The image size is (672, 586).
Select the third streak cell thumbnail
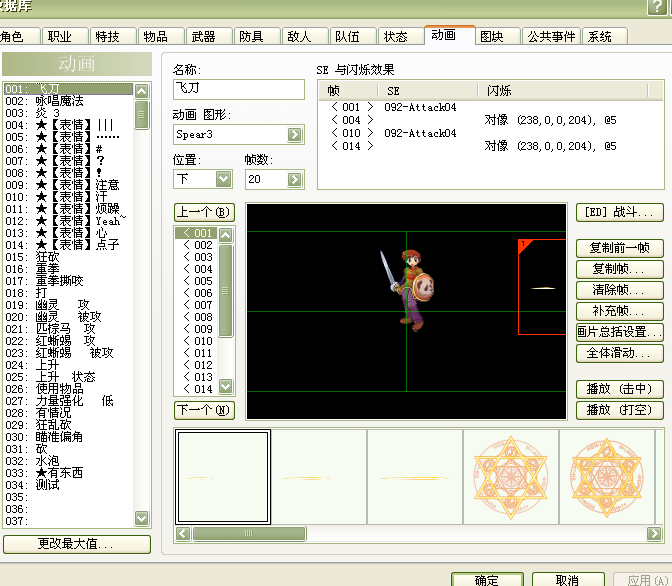click(415, 477)
